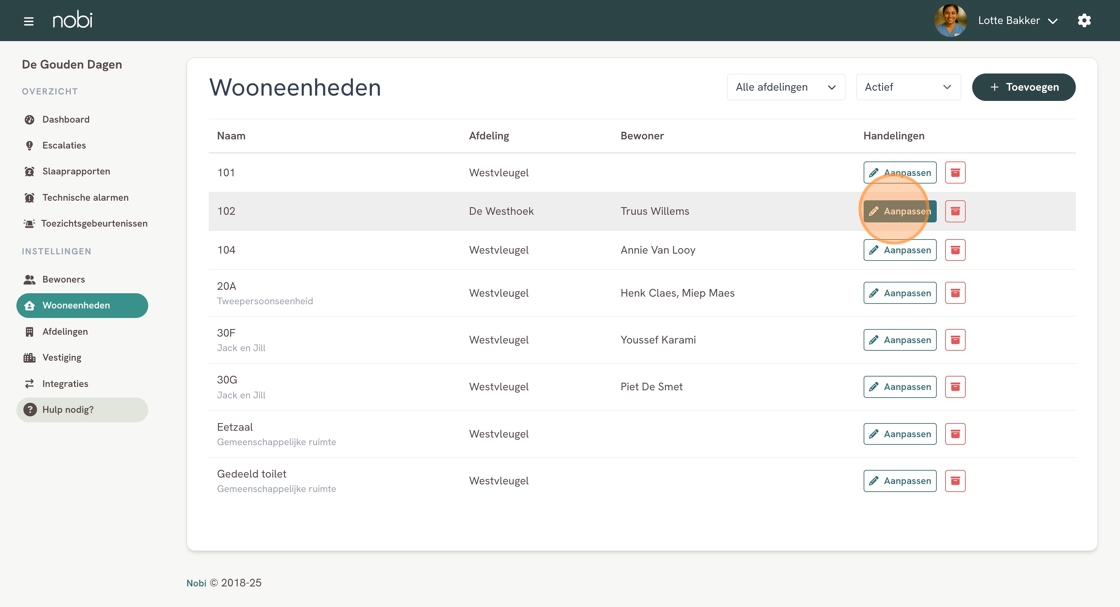Click the nobi logo
Screen dimensions: 1120x607
coord(72,20)
